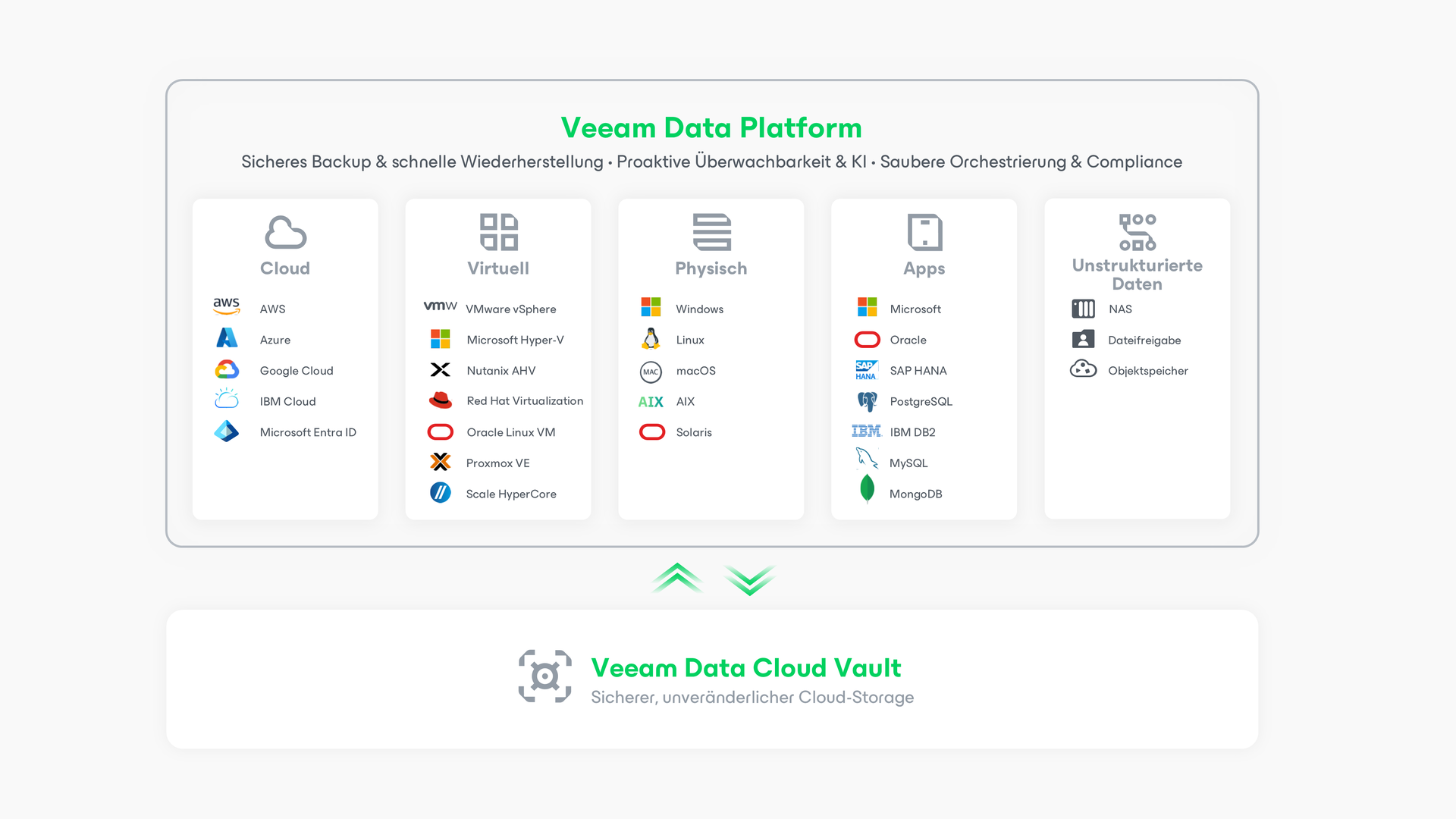Screen dimensions: 1456x819
Task: Click the Veeam Data Cloud Vault title
Action: pos(745,667)
